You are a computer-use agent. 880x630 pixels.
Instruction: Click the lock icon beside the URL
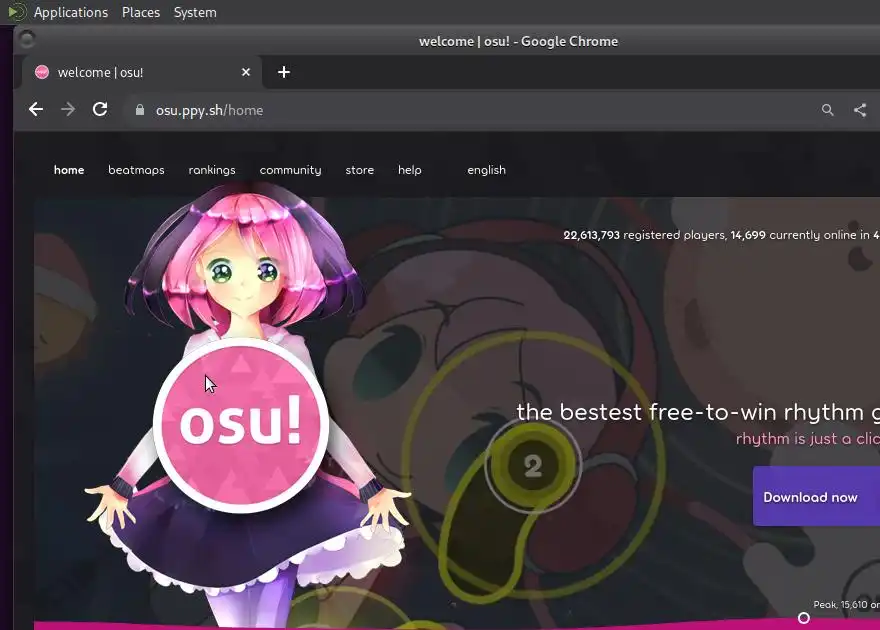pos(140,110)
